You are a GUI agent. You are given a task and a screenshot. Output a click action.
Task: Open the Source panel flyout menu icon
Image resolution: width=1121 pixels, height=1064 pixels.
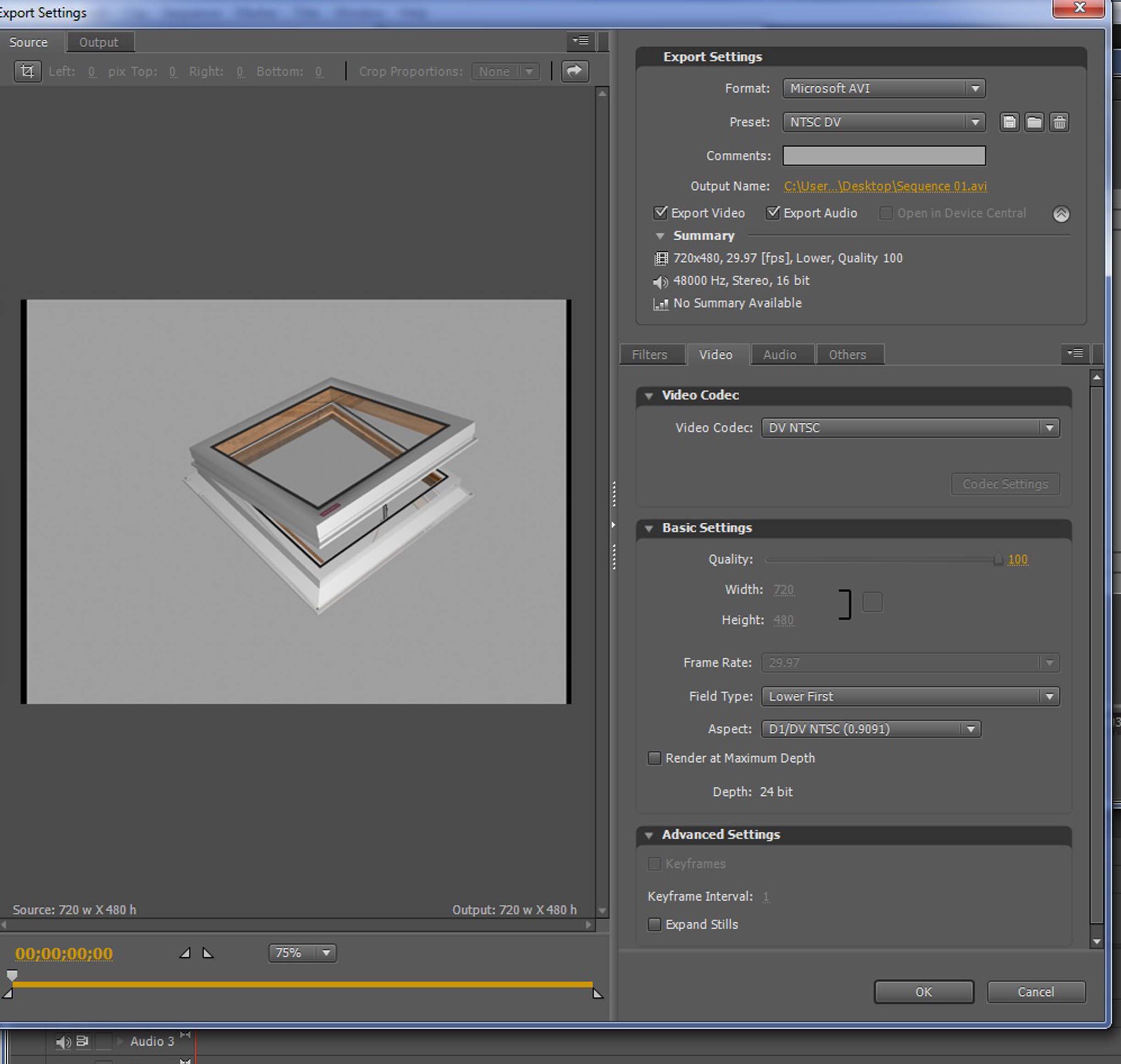(580, 41)
